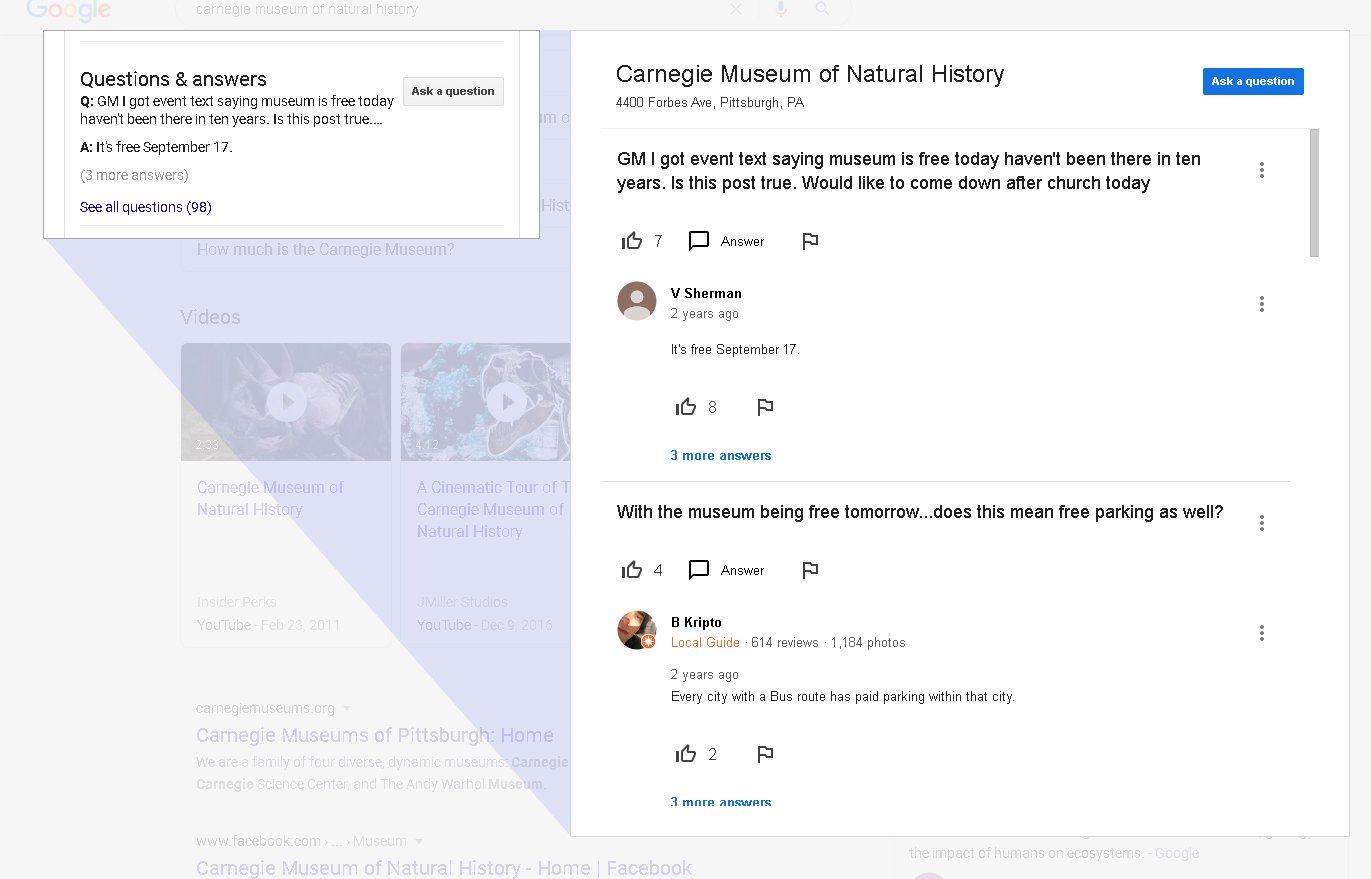Expand carnegiemuseums.org result dropdown arrow
Viewport: 1371px width, 879px height.
click(x=347, y=708)
